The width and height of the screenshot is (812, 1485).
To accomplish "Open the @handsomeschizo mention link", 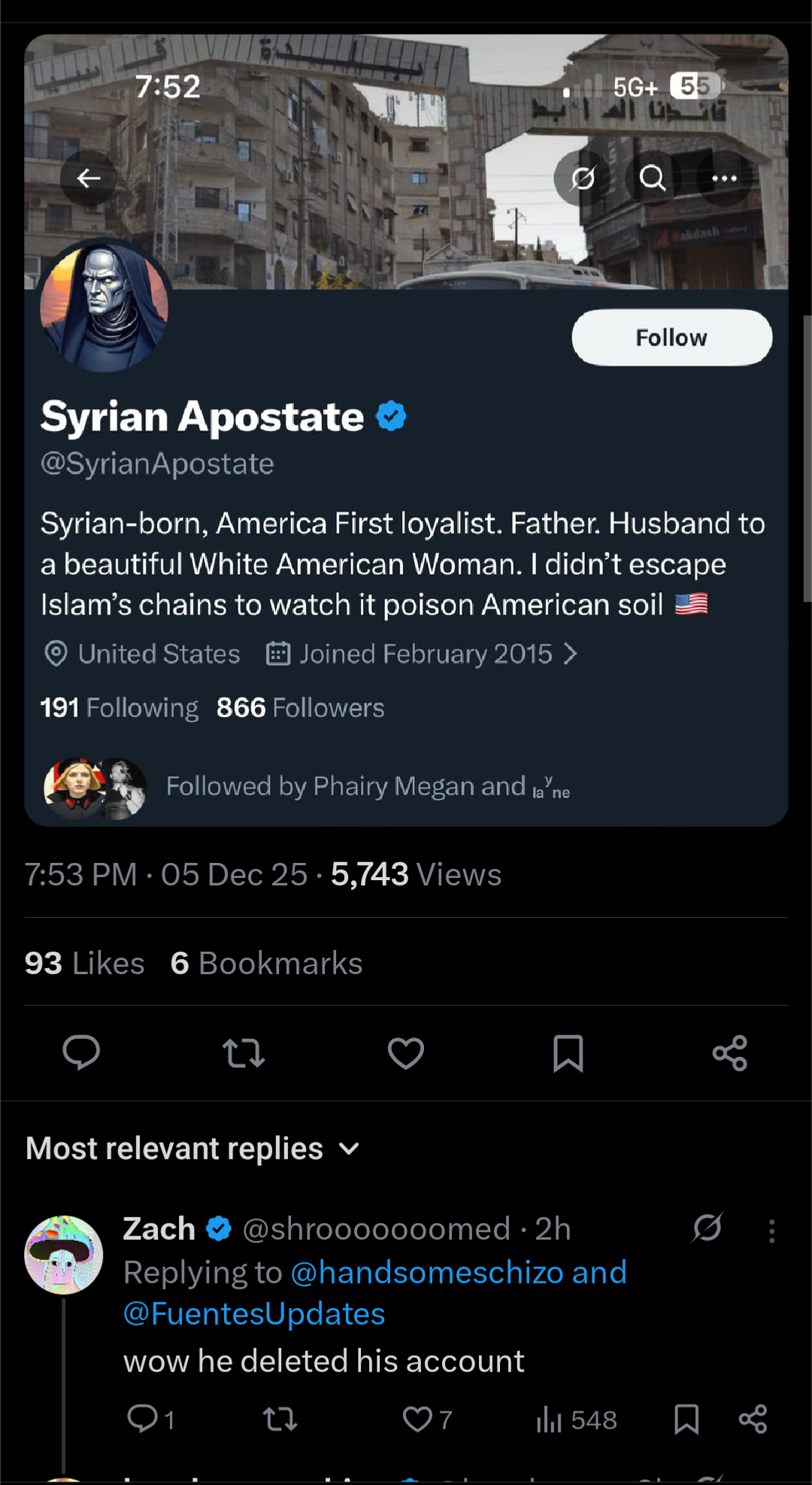I will [x=428, y=1272].
